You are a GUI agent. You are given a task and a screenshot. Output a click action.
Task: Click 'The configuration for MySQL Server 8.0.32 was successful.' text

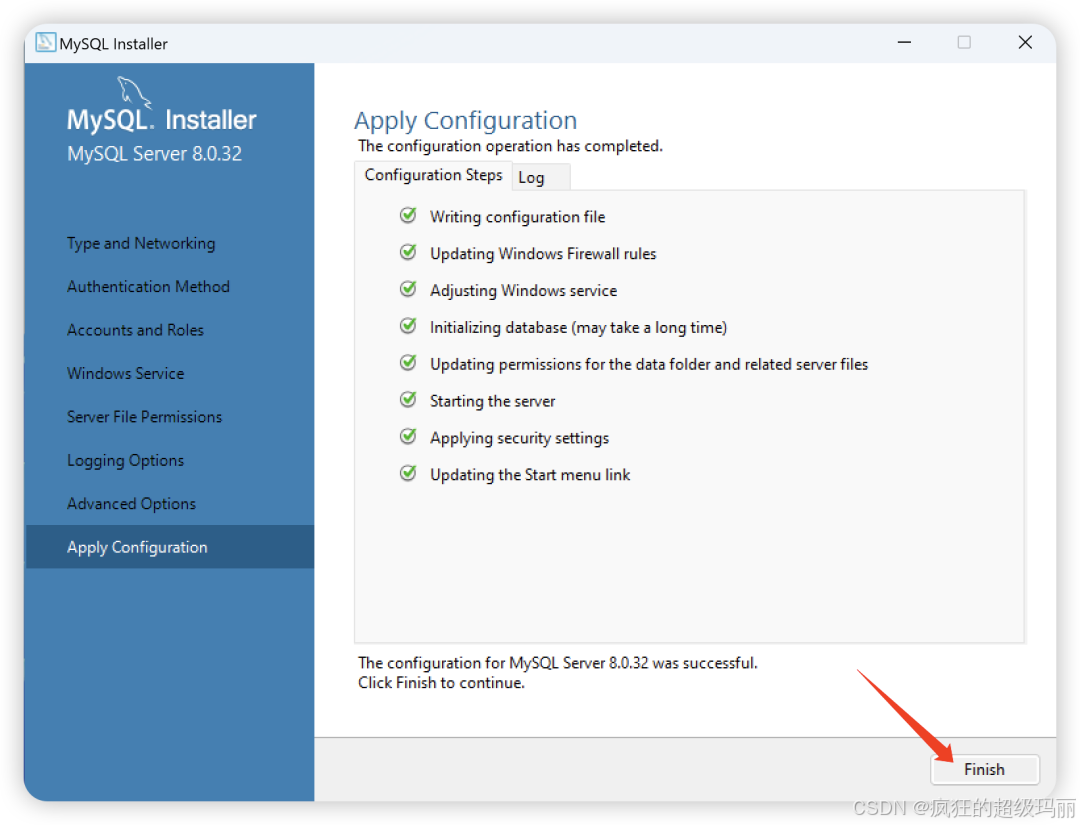[x=558, y=662]
